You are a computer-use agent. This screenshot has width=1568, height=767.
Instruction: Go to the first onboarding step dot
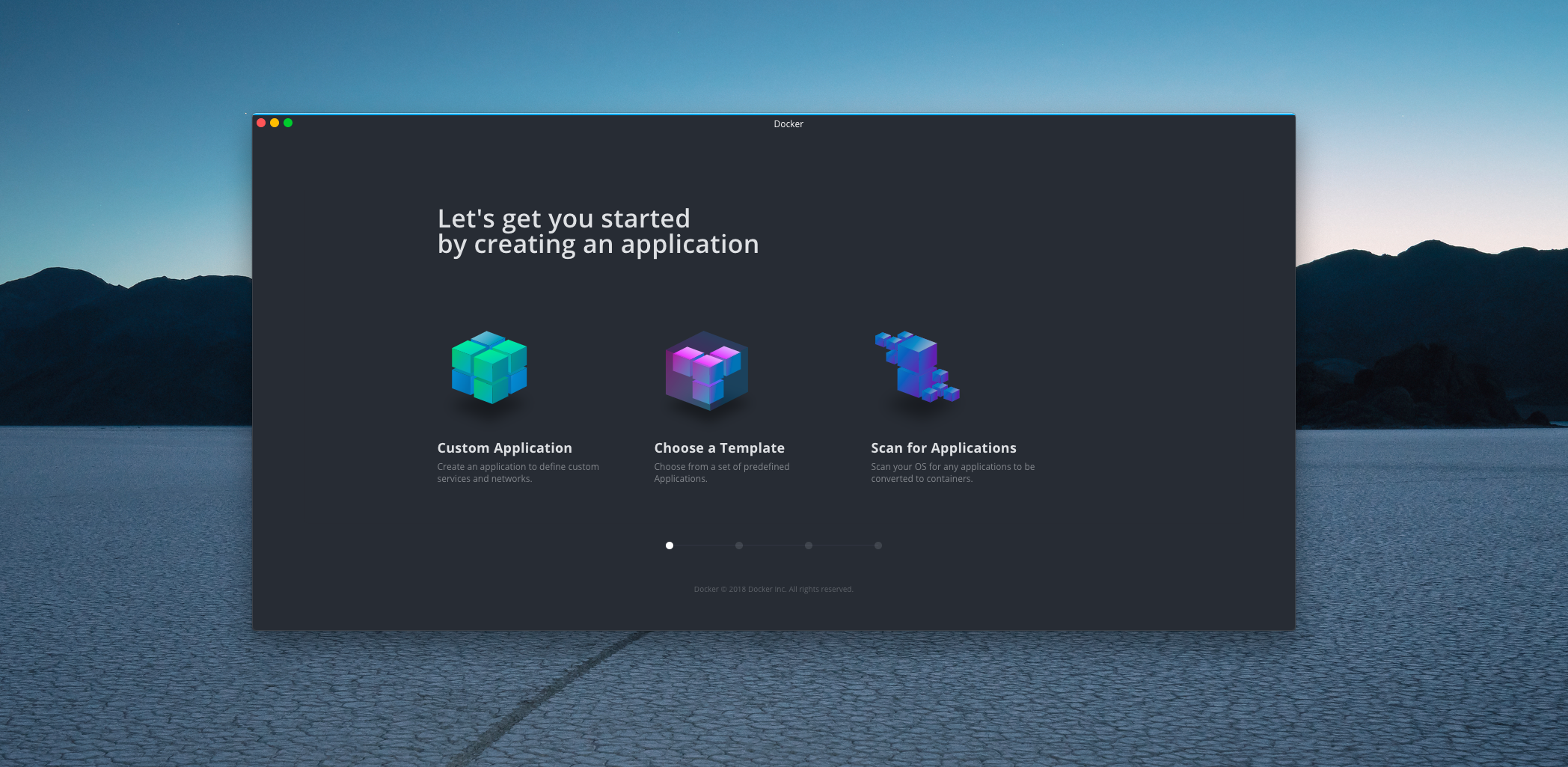click(670, 546)
